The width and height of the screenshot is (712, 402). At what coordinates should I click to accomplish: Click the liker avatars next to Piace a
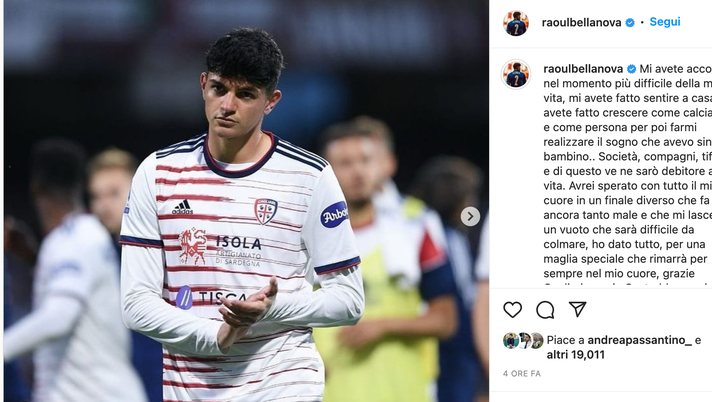523,340
